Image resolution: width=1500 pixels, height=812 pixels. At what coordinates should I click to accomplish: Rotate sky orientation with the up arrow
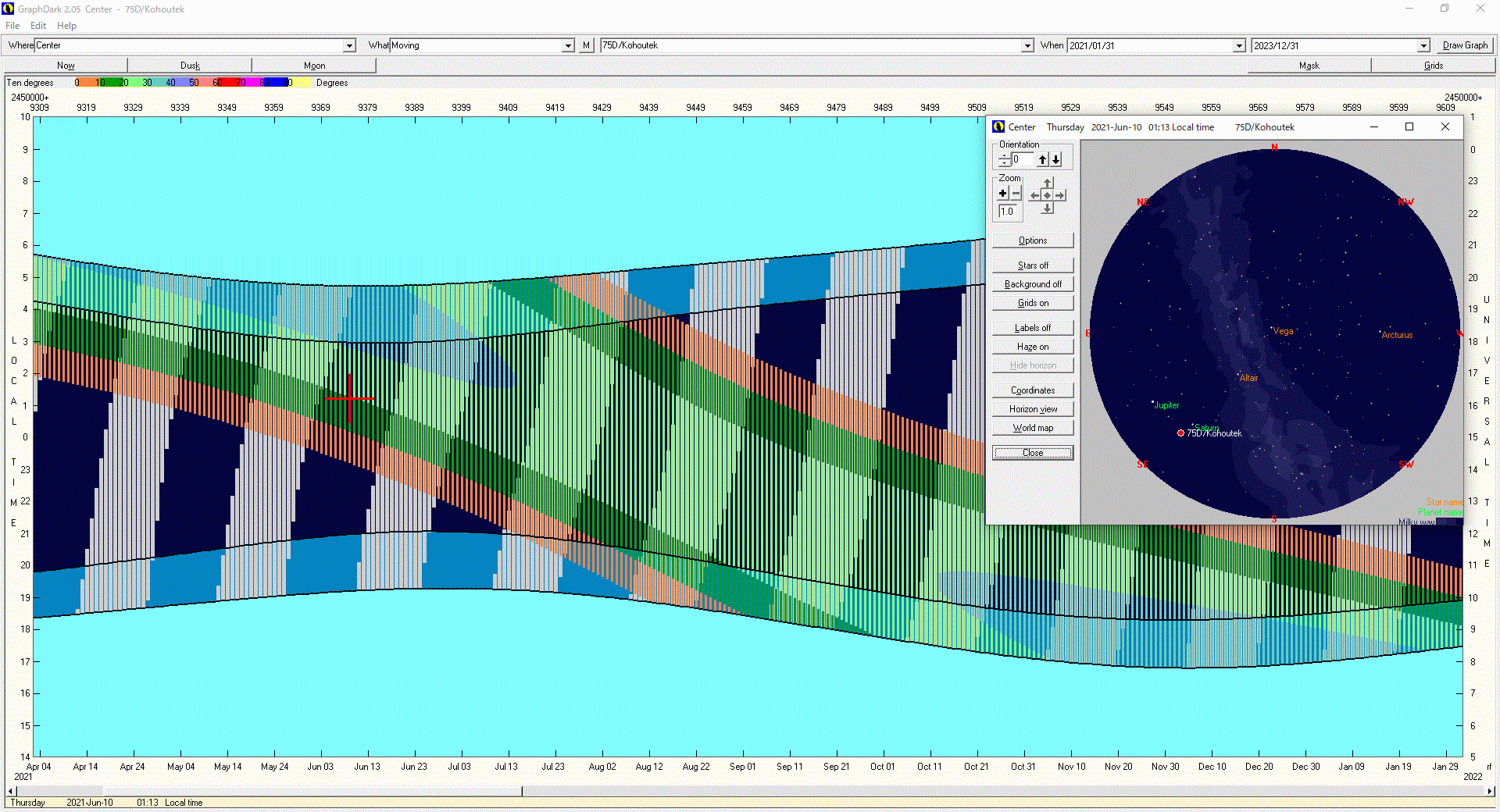(1042, 159)
